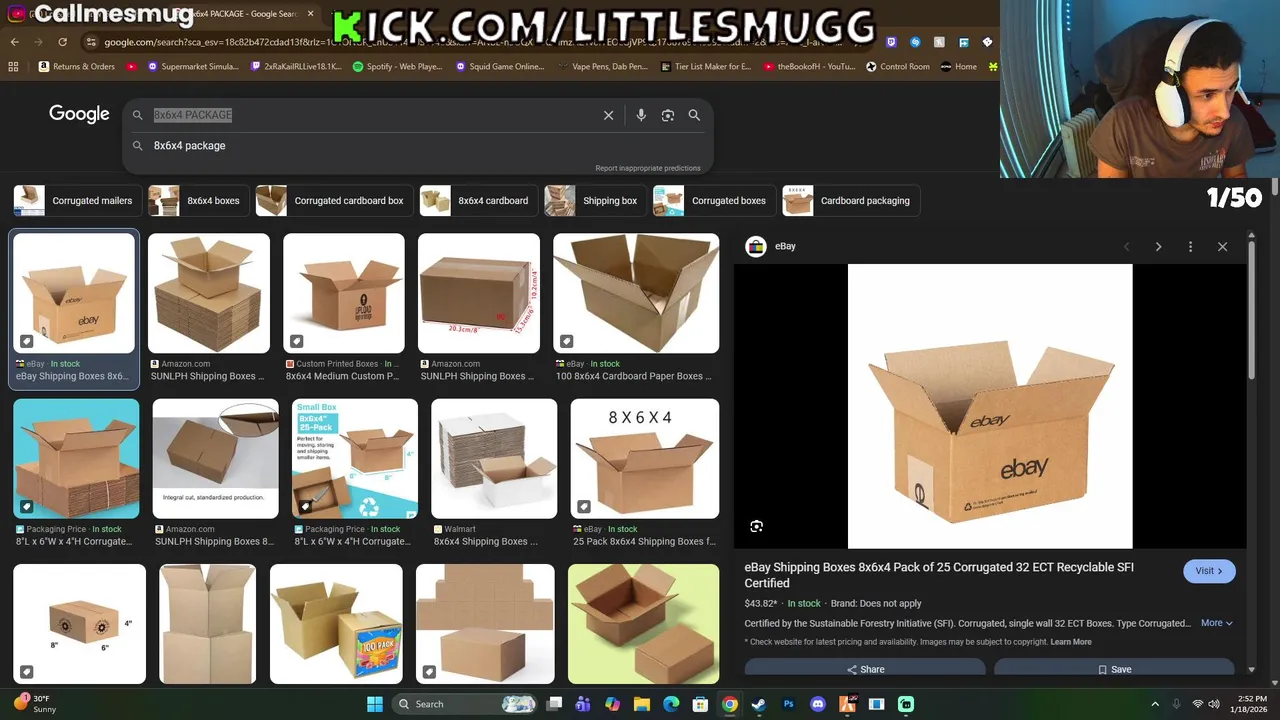Select the eBay Shipping Boxes thumbnail
This screenshot has width=1280, height=720.
74,293
